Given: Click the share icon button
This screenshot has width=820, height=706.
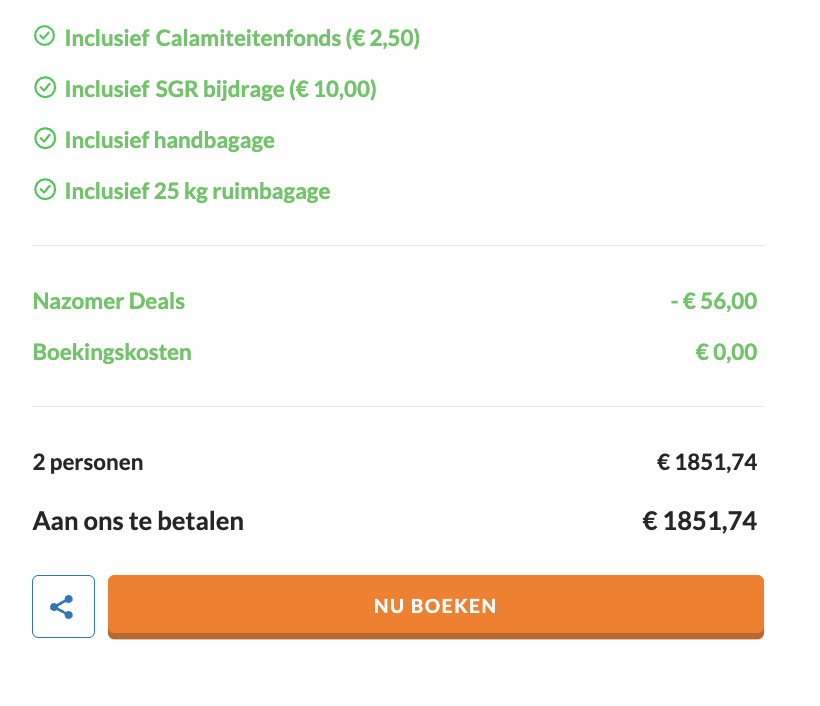Looking at the screenshot, I should click(63, 606).
